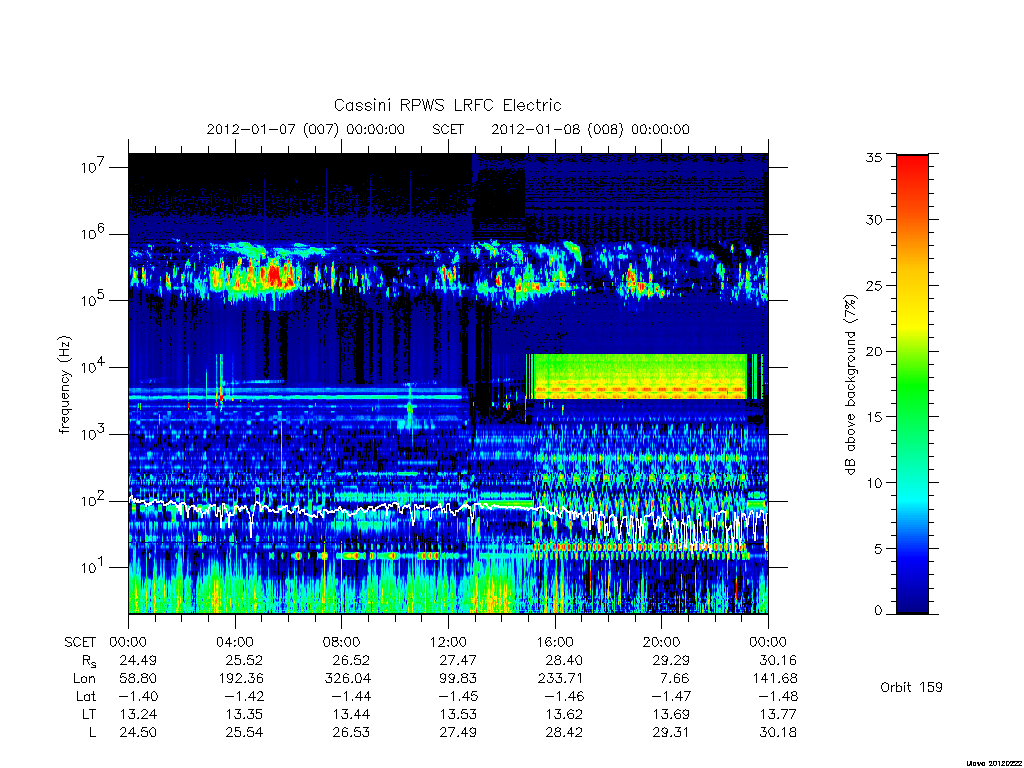
Task: Click the L value 28.42
Action: [564, 732]
